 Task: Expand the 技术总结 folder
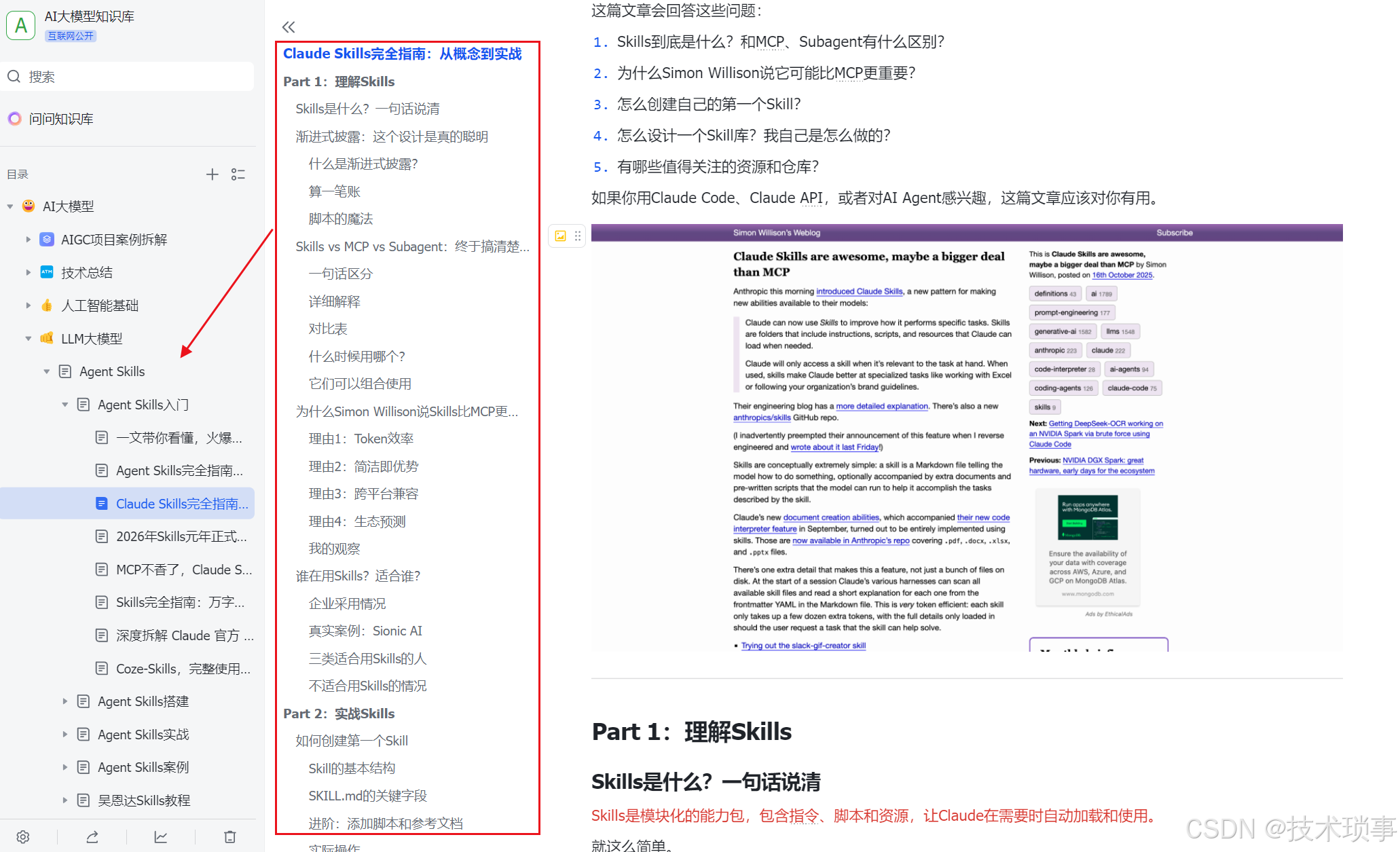[29, 272]
